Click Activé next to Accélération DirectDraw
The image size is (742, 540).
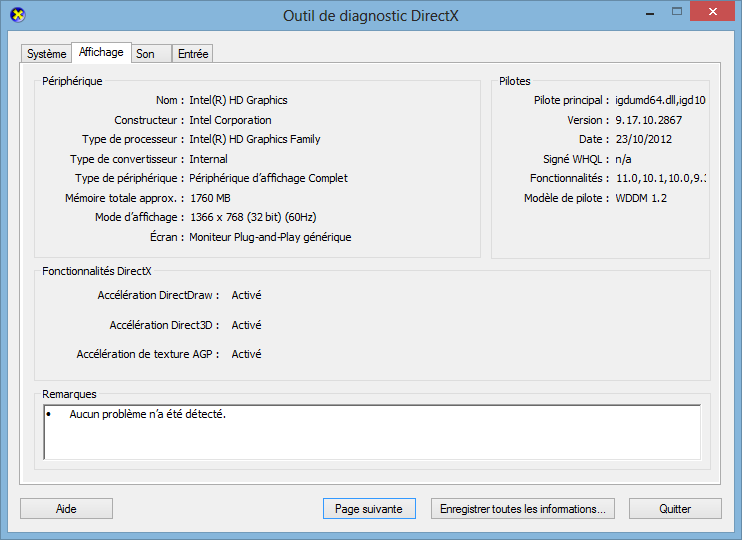(246, 295)
